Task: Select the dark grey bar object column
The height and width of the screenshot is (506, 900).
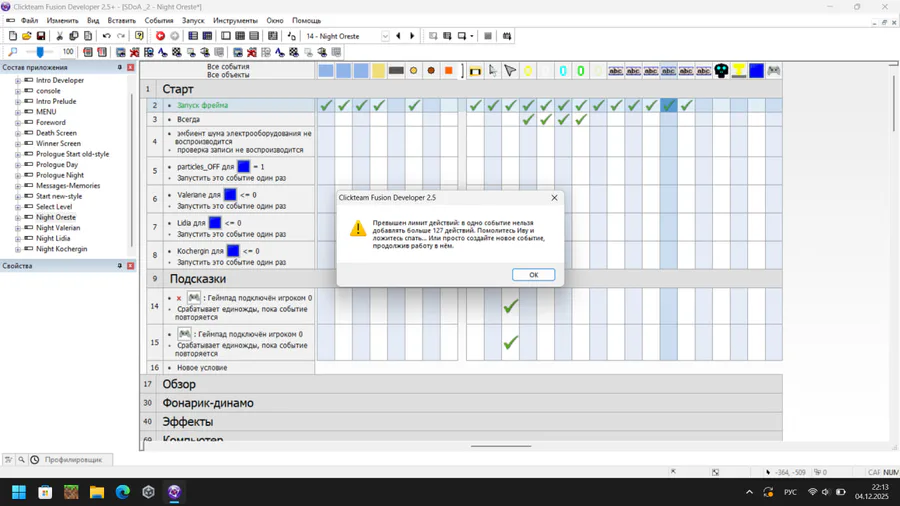Action: (396, 71)
